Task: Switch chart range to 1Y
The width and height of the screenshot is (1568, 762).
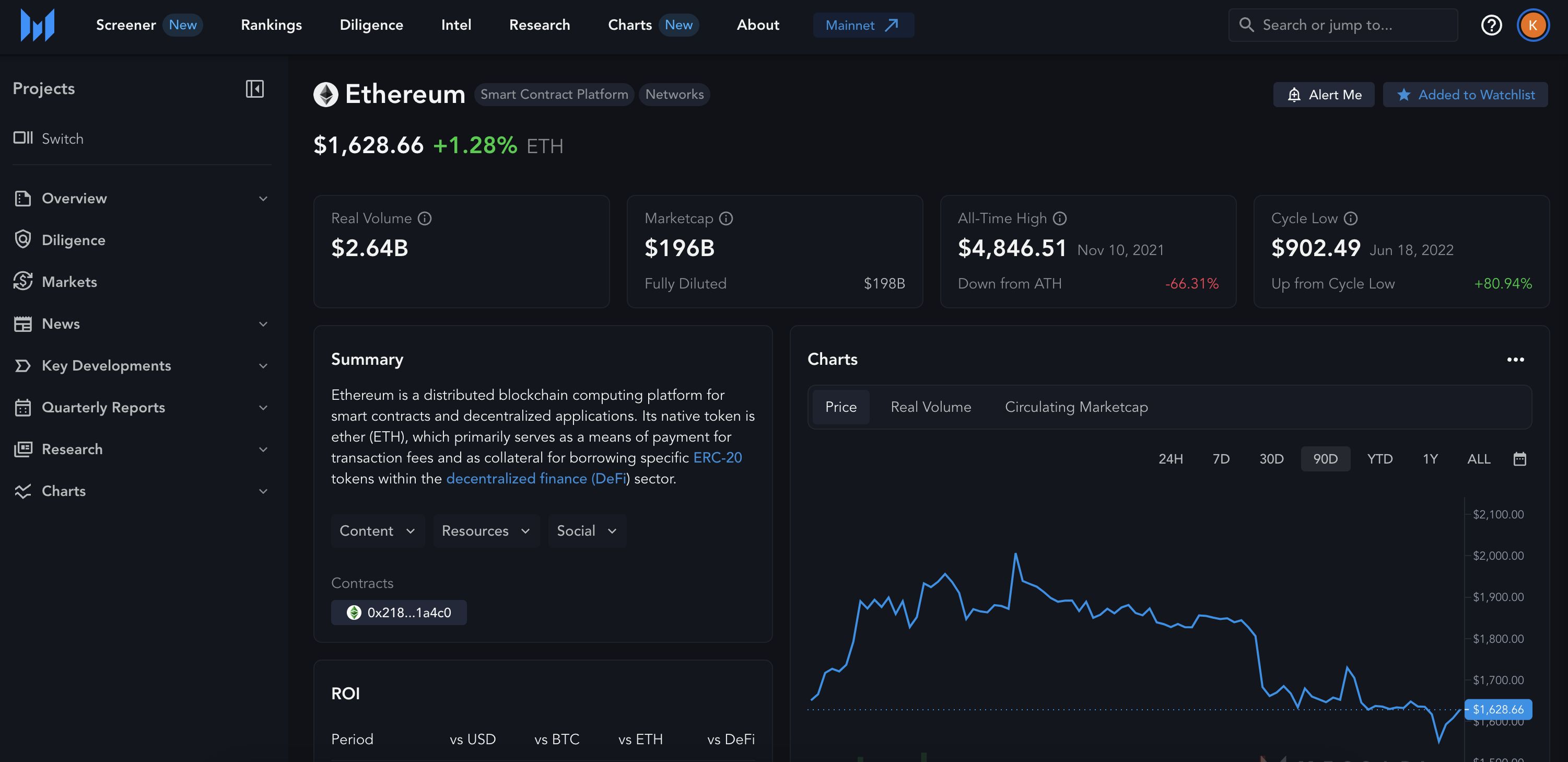Action: [1430, 459]
